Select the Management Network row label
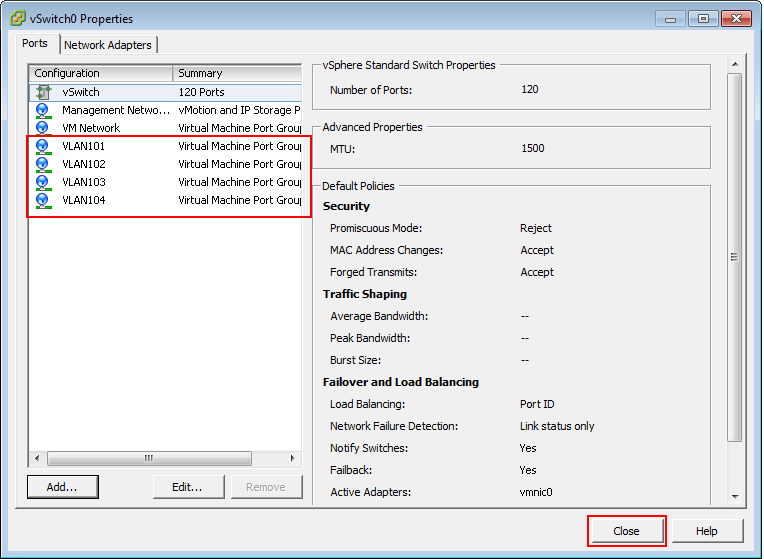 click(x=116, y=110)
